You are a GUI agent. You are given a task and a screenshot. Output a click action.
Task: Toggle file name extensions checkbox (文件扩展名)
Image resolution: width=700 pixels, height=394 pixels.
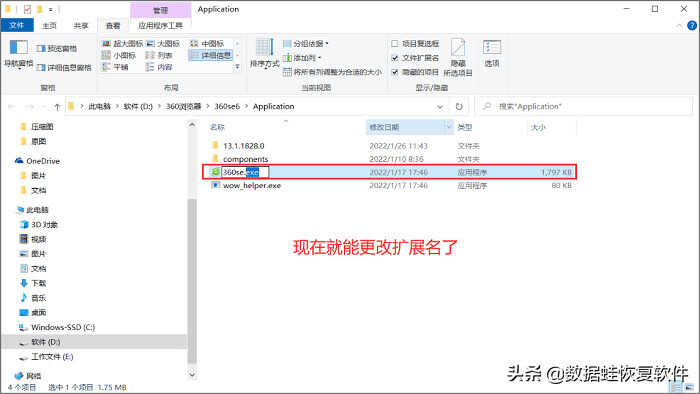415,58
